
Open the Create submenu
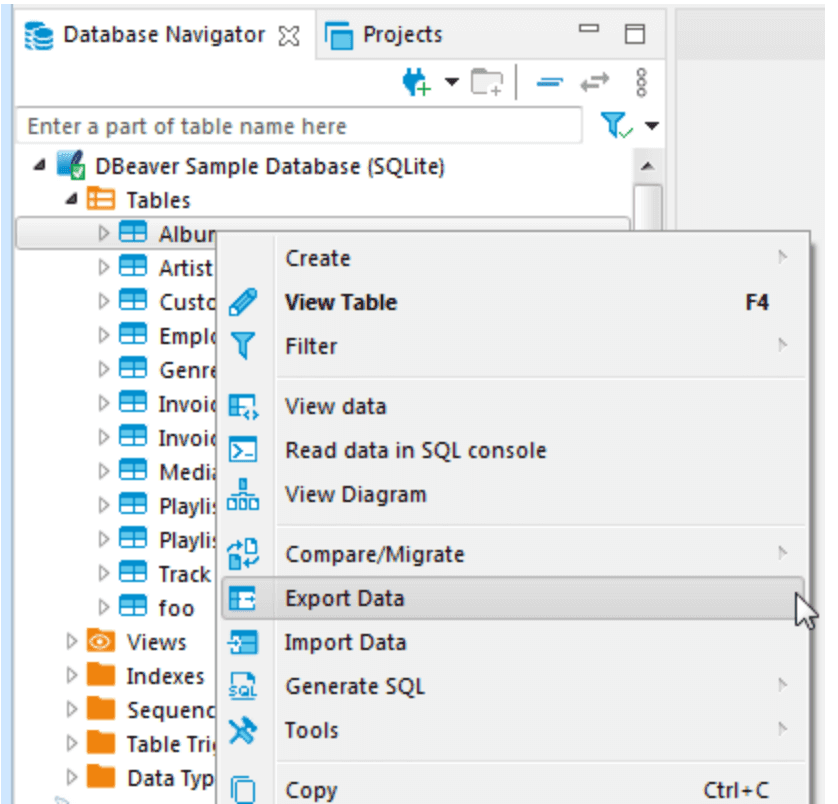click(513, 258)
